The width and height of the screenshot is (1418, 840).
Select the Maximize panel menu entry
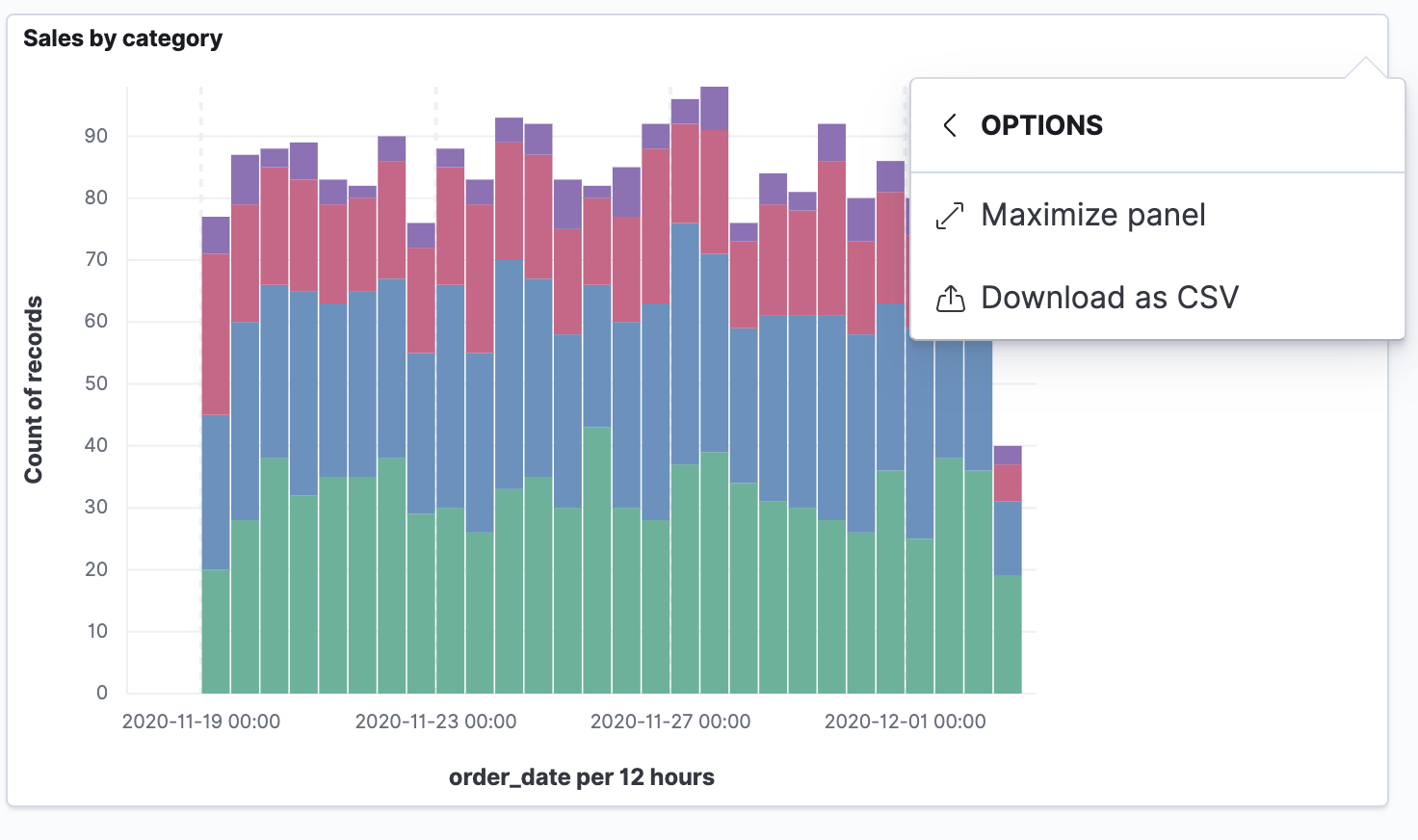point(1092,215)
